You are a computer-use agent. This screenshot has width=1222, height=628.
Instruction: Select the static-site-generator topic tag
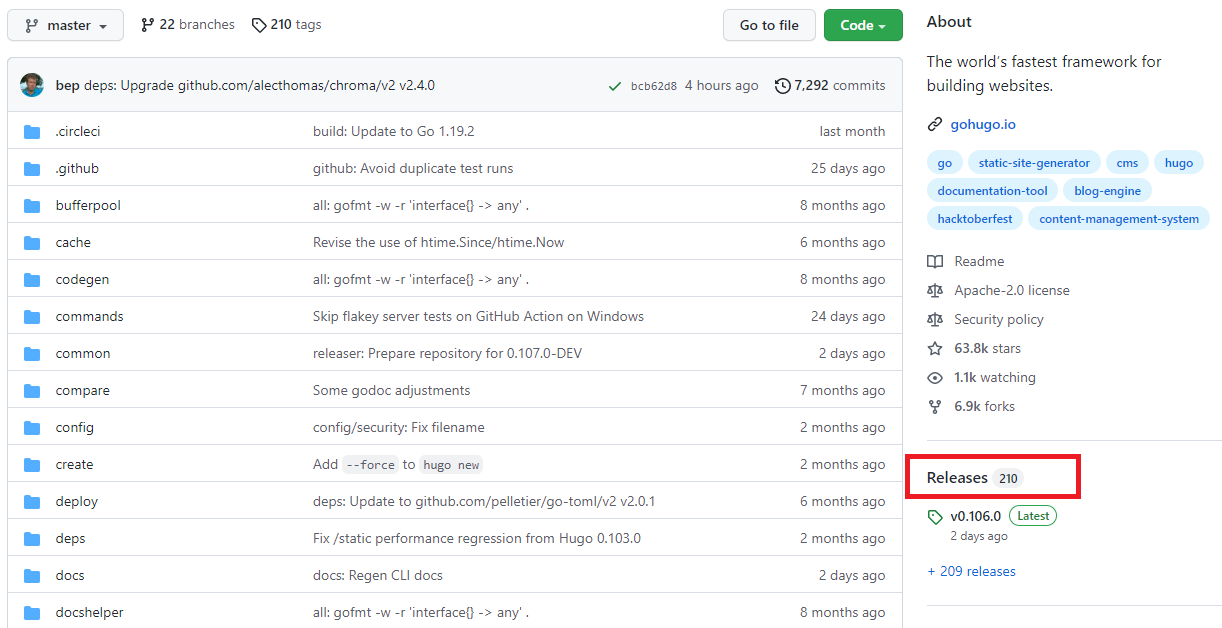pos(1034,163)
